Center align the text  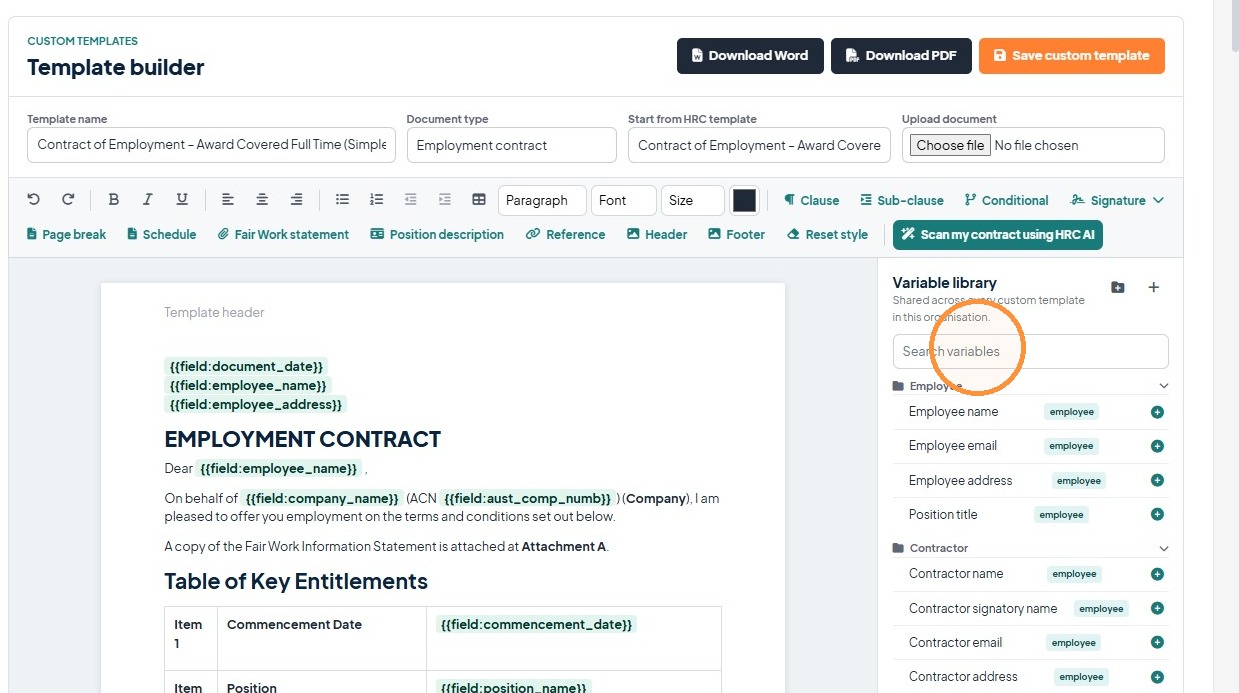click(262, 200)
